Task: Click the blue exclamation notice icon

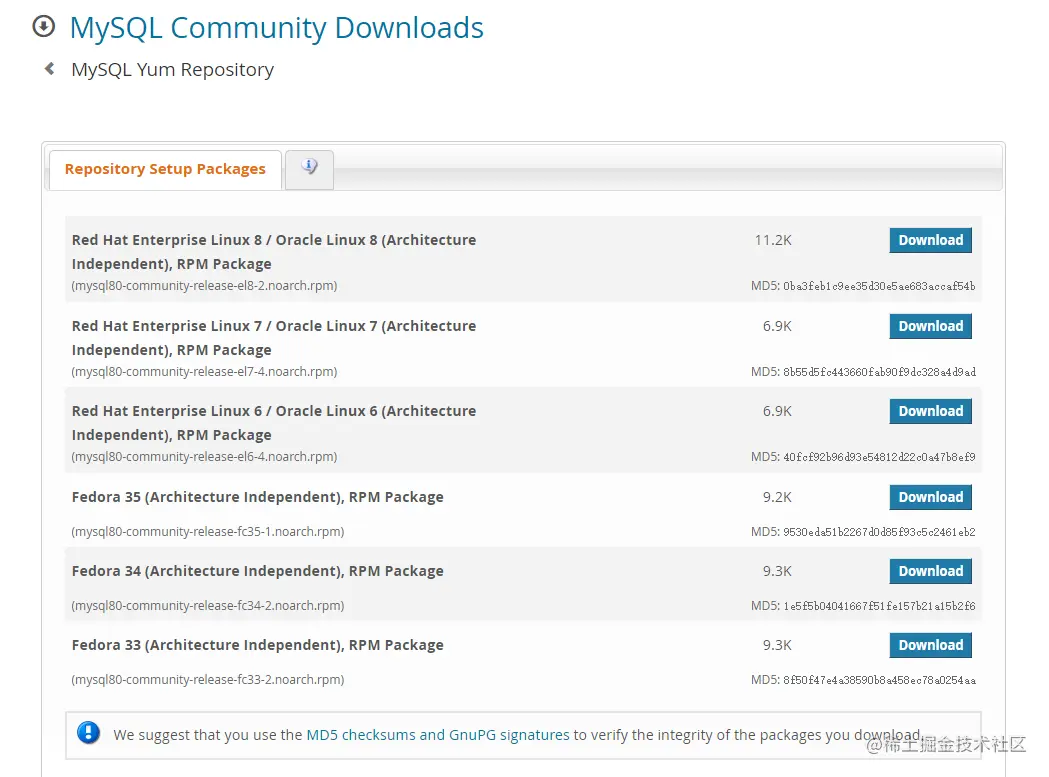Action: (x=88, y=733)
